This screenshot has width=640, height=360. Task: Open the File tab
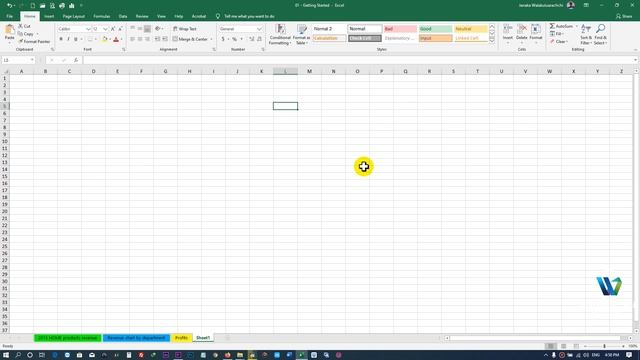click(x=9, y=16)
